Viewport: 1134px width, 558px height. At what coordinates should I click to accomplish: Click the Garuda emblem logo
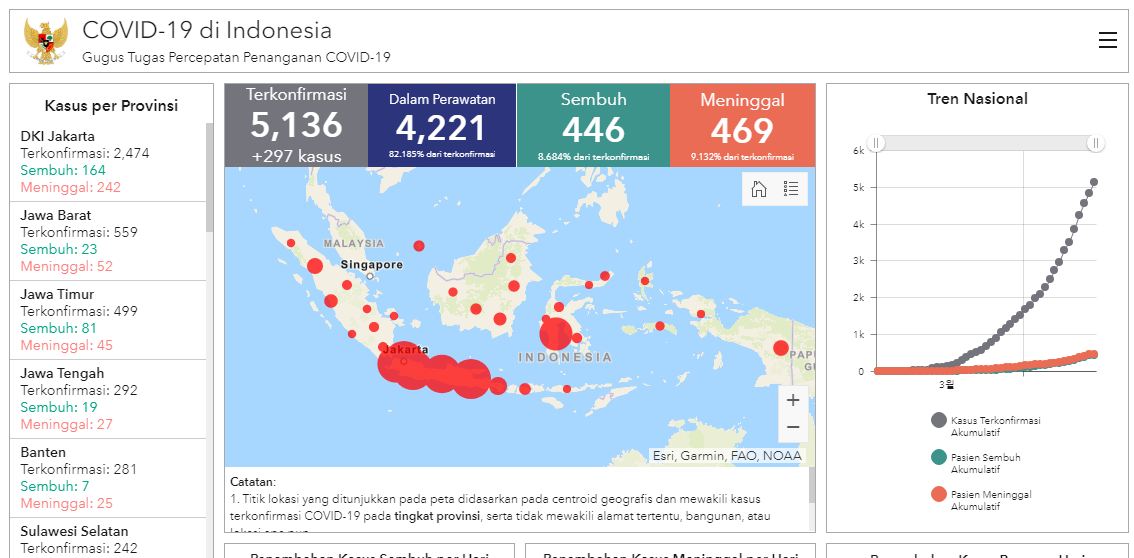pyautogui.click(x=46, y=42)
